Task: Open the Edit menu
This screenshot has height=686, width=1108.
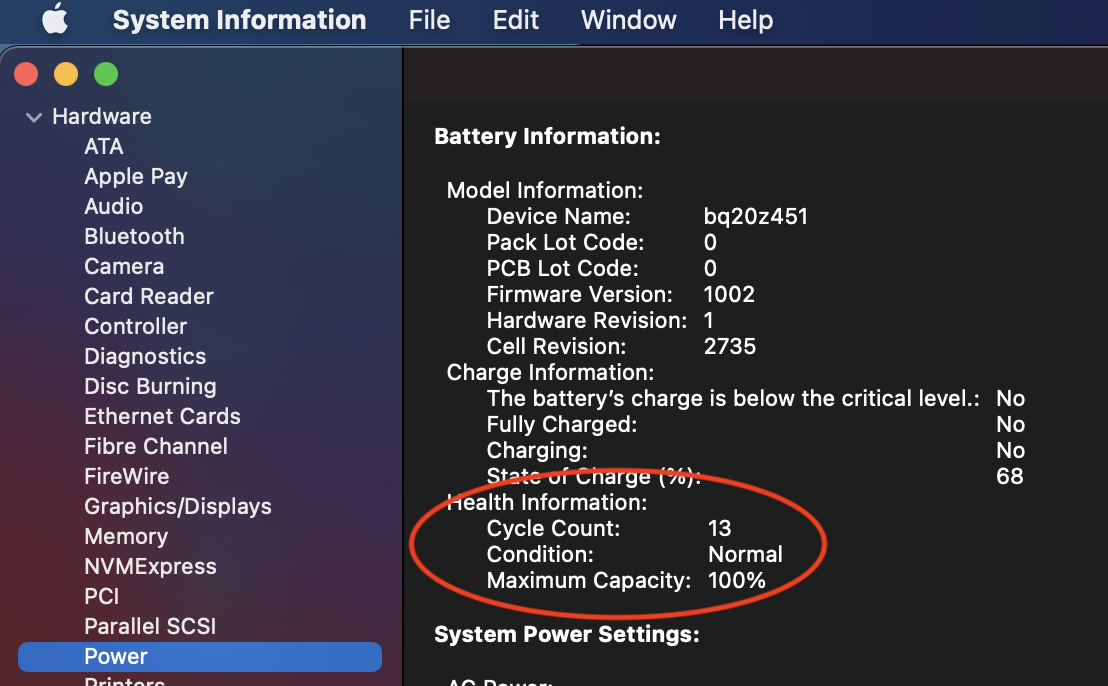Action: pos(516,20)
